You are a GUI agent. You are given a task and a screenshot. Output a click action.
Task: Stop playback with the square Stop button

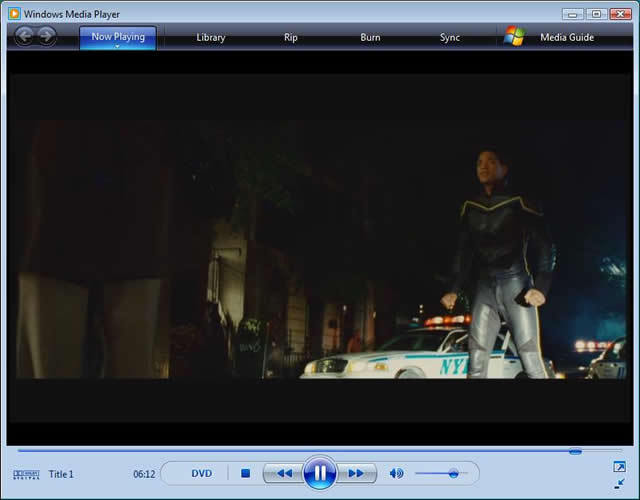[245, 473]
